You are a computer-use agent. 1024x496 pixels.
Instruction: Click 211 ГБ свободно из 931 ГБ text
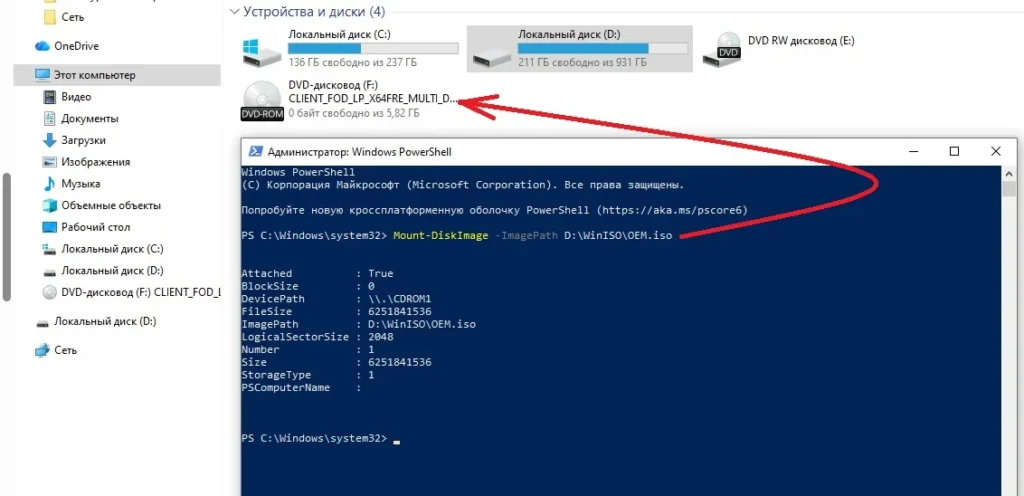pos(582,63)
